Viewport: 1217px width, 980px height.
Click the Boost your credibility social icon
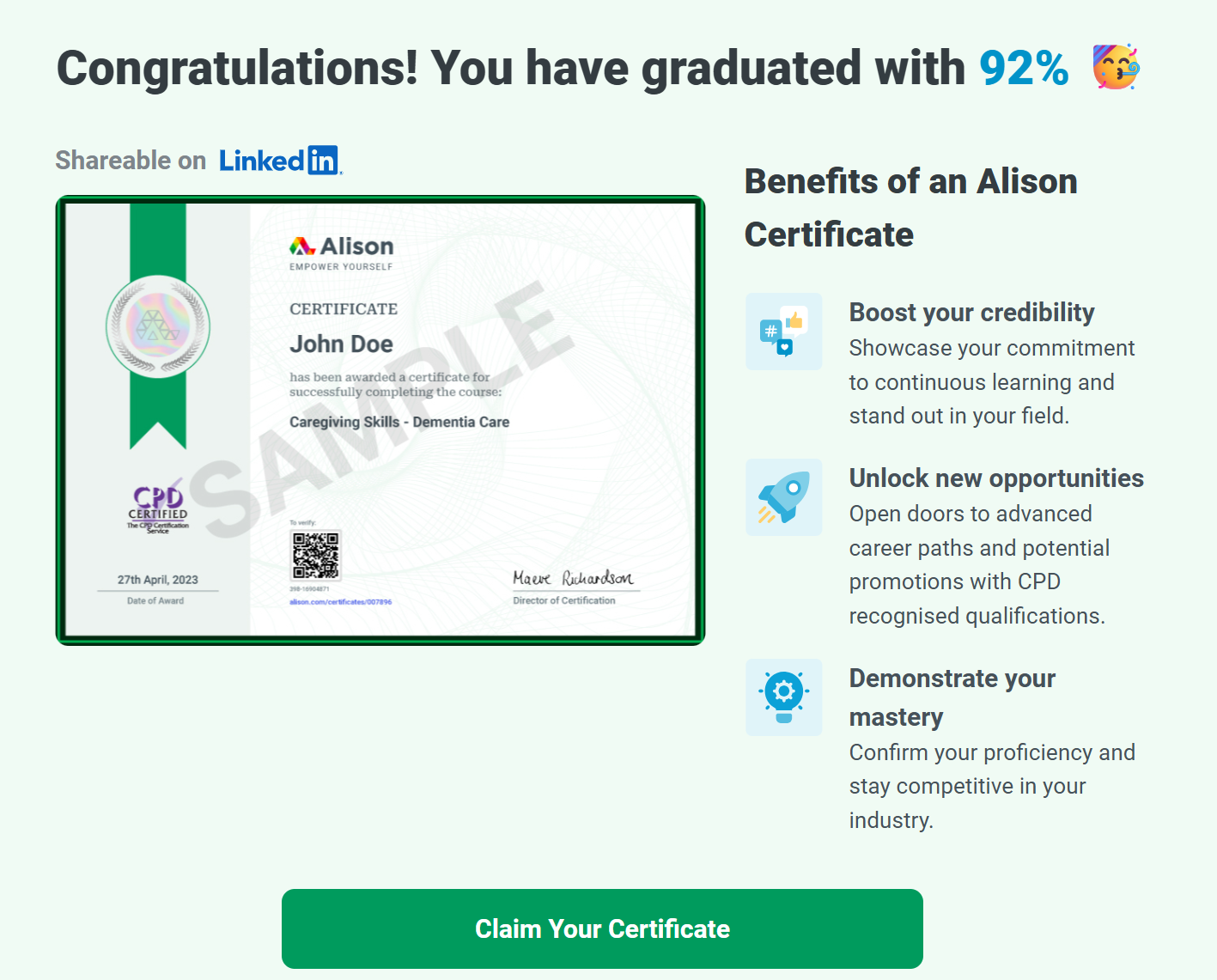pos(783,332)
